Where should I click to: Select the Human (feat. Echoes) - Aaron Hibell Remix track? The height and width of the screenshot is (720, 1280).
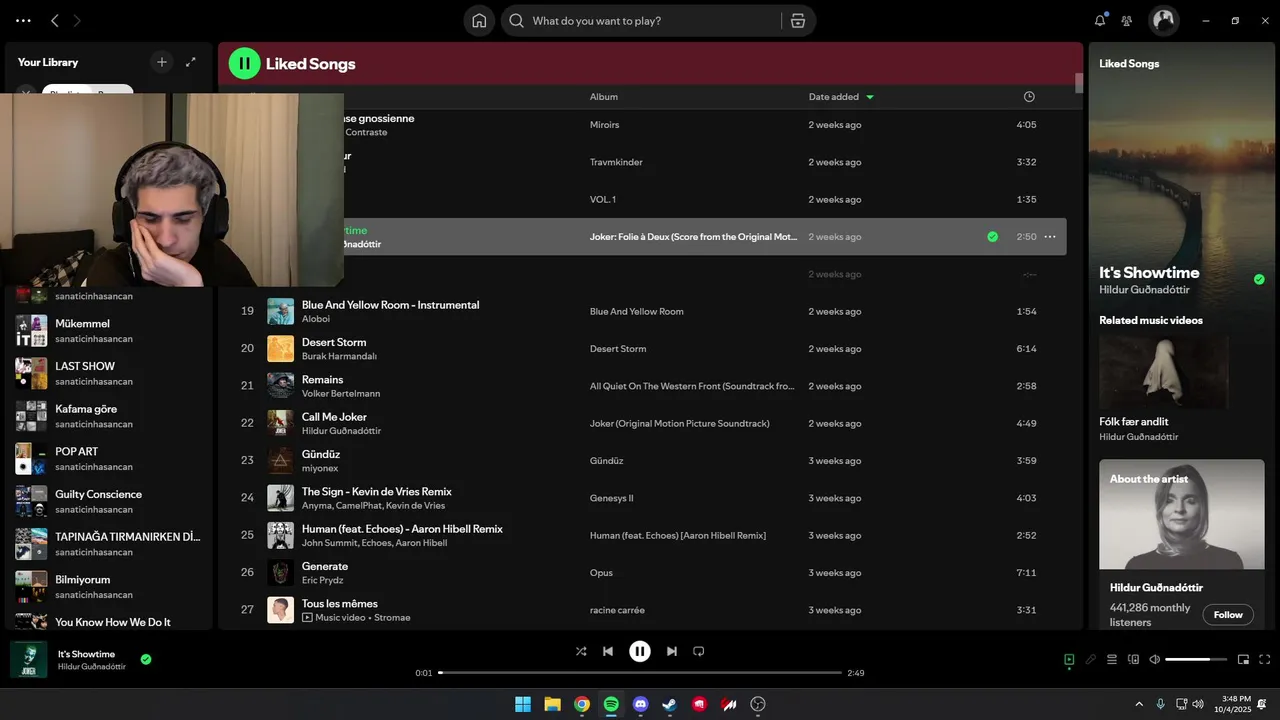pyautogui.click(x=402, y=529)
